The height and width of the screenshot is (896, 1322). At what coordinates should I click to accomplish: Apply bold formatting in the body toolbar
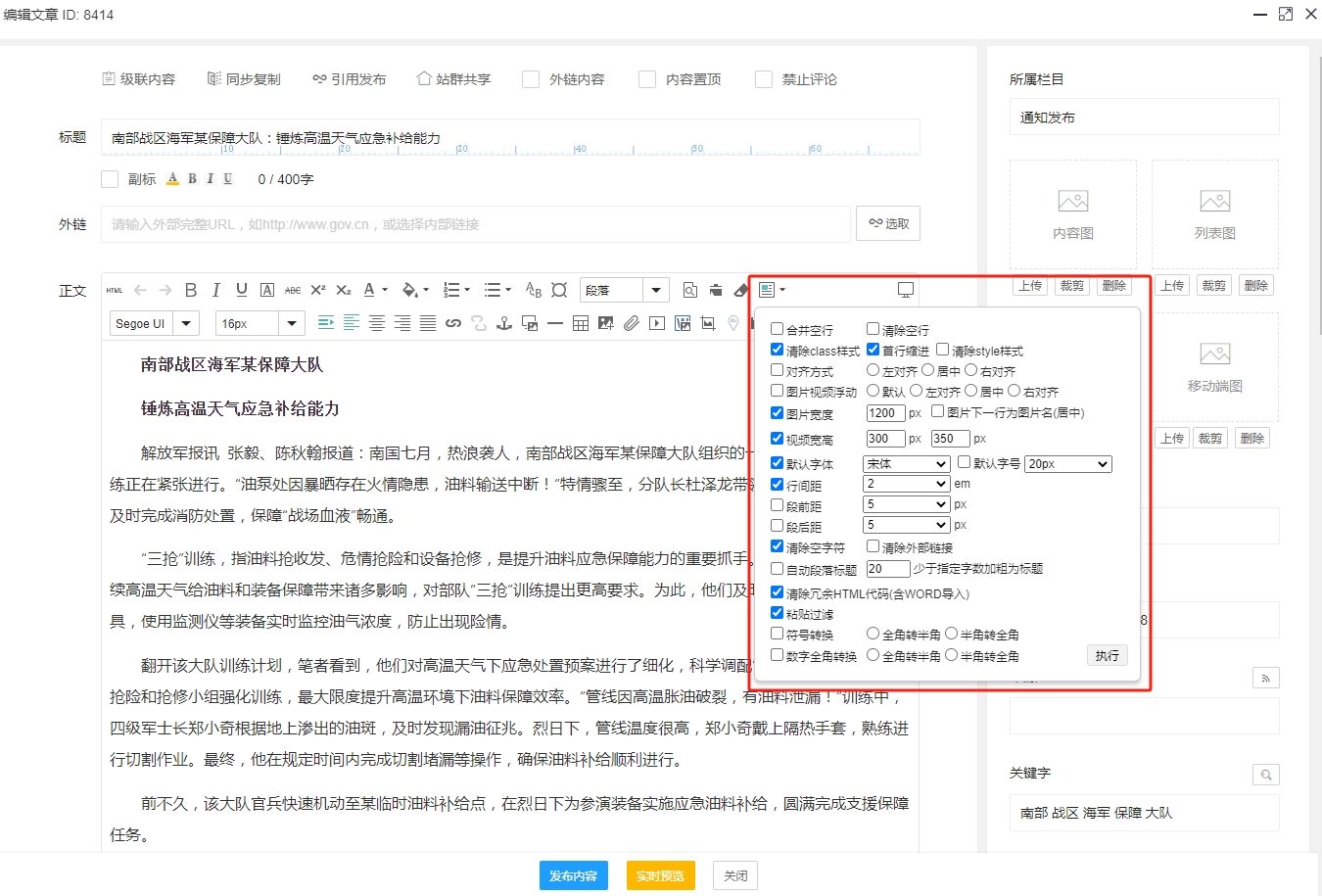click(191, 290)
